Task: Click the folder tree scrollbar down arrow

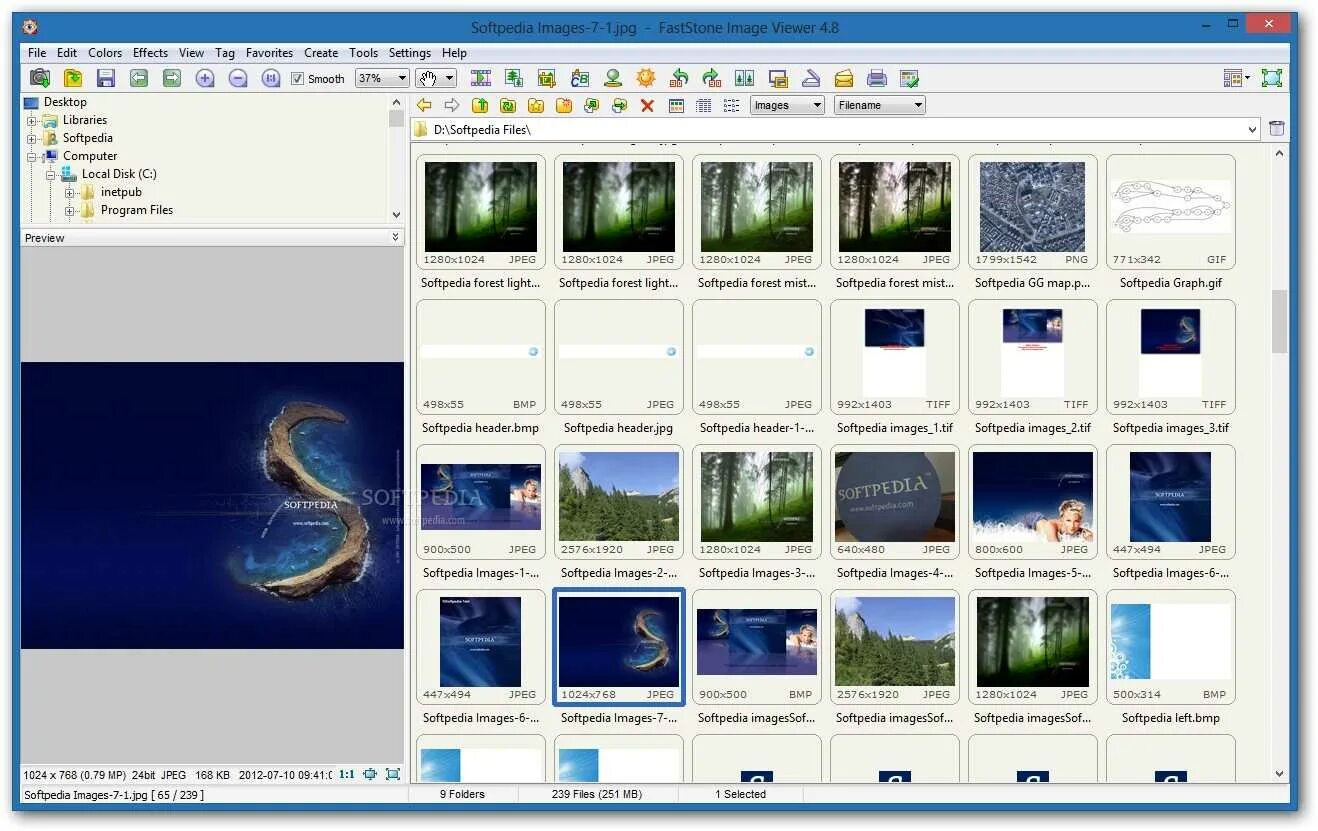Action: click(396, 215)
